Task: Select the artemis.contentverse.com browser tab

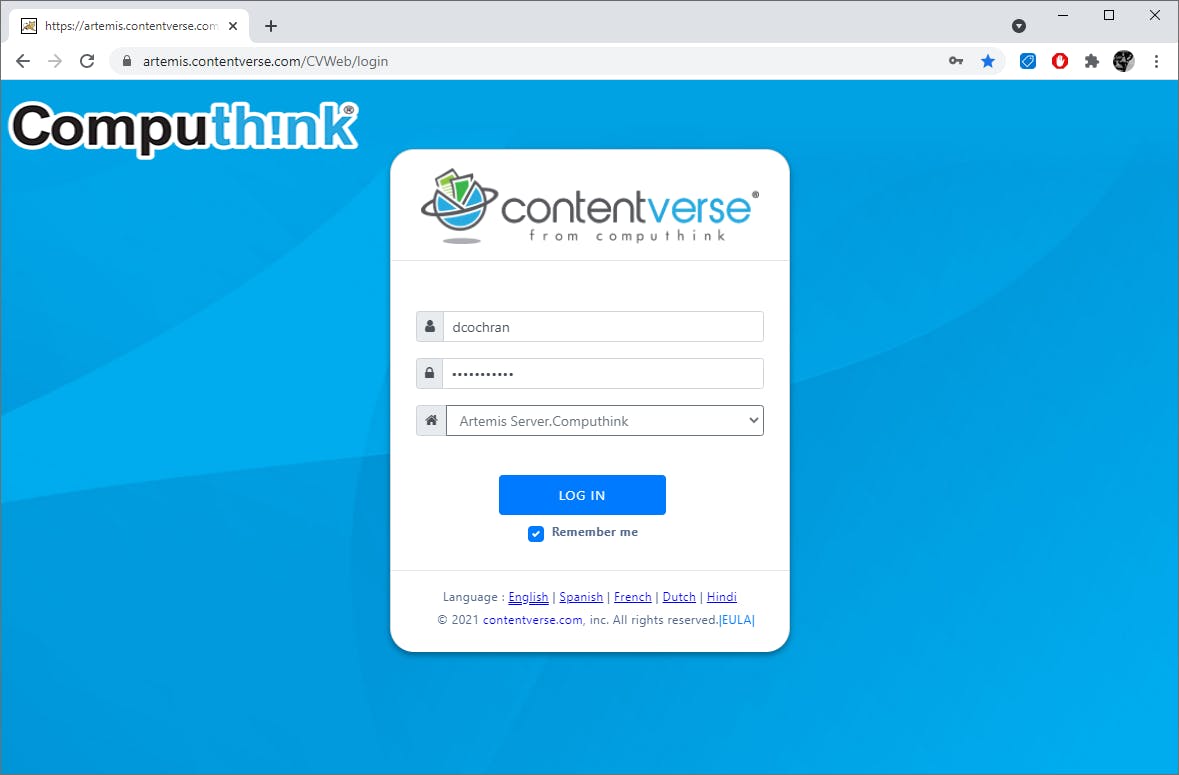Action: pyautogui.click(x=129, y=26)
